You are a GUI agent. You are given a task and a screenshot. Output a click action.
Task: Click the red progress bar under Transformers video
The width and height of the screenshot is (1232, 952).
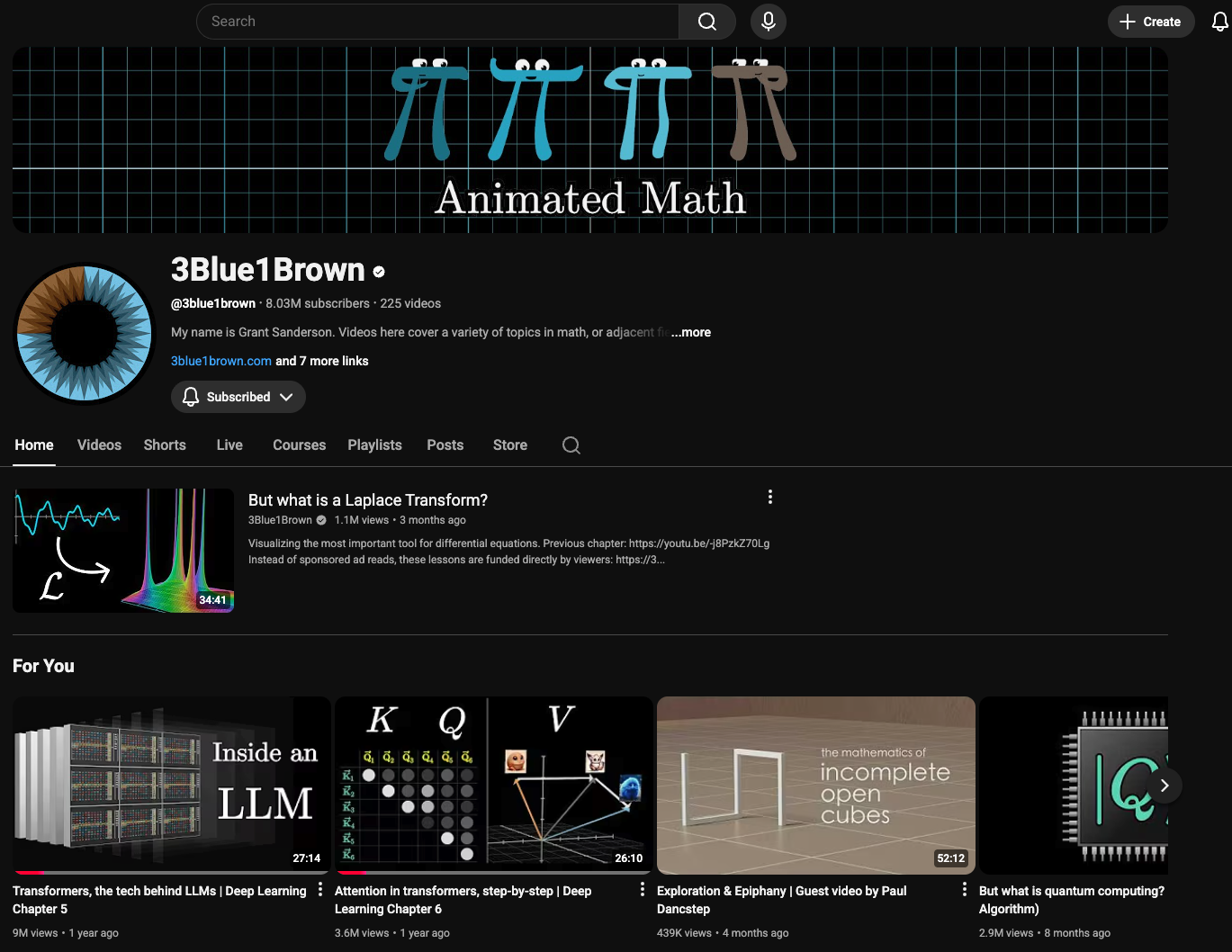[31, 872]
